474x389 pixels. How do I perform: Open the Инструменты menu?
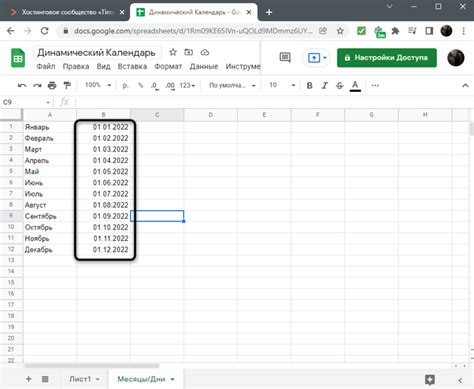pyautogui.click(x=243, y=66)
